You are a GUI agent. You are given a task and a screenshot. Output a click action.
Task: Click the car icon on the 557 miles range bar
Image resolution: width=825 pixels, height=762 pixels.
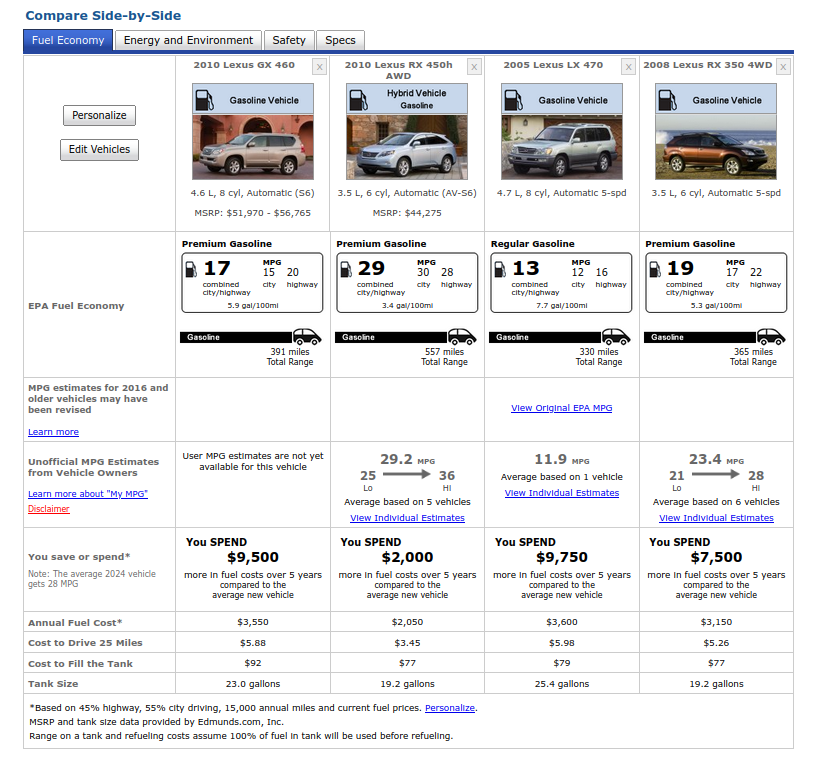[x=462, y=336]
